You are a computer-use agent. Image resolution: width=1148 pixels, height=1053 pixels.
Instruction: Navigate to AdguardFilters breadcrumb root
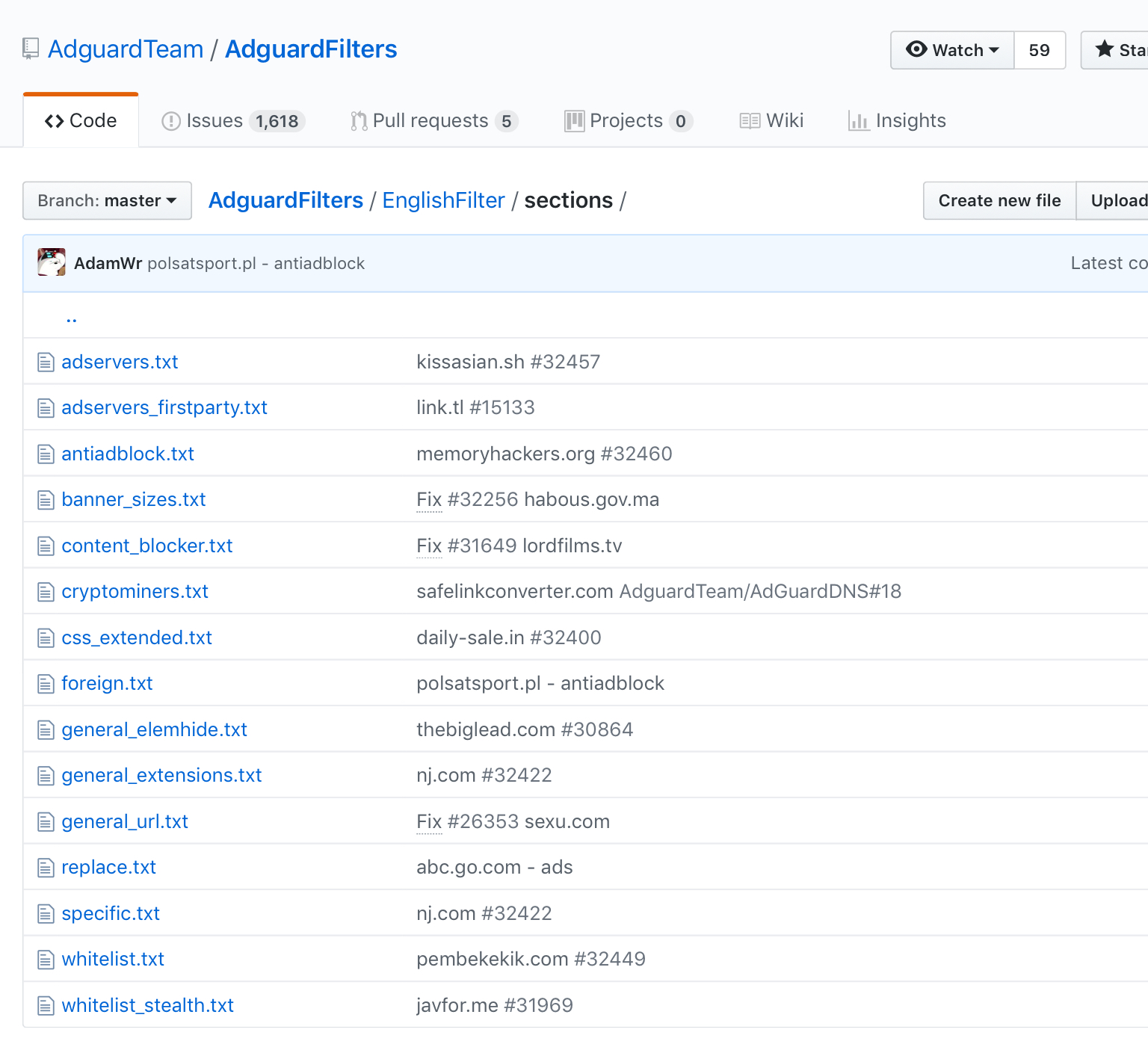point(286,200)
